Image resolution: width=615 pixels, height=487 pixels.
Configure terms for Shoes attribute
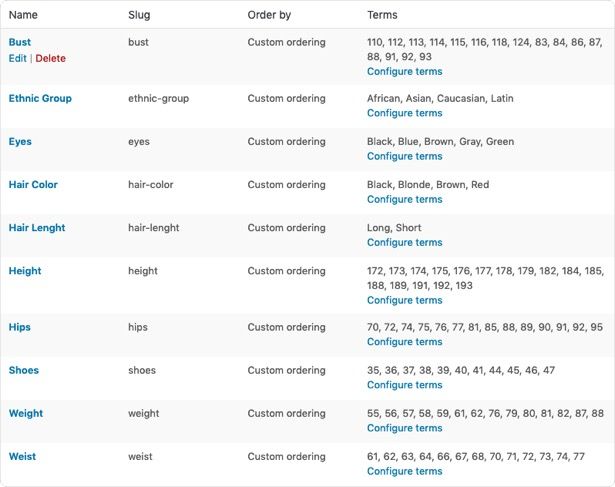pyautogui.click(x=404, y=385)
